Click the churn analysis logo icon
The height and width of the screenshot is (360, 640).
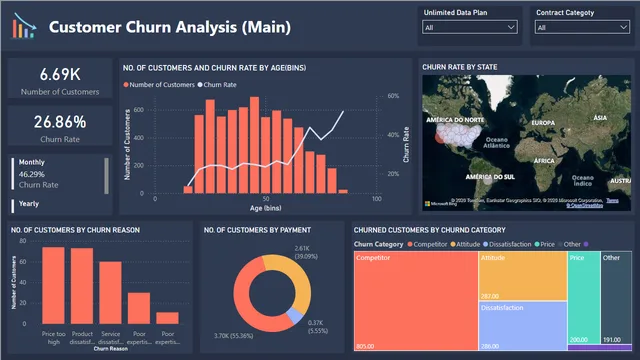point(24,26)
